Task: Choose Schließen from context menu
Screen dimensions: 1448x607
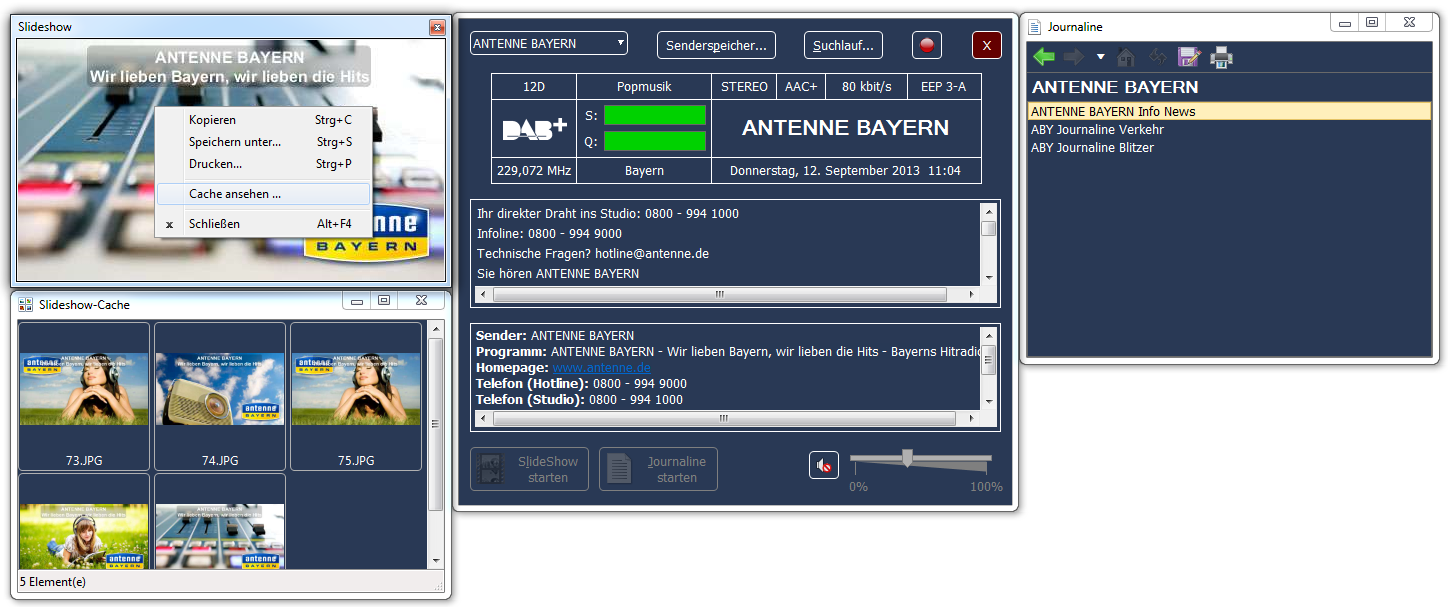Action: (x=263, y=224)
